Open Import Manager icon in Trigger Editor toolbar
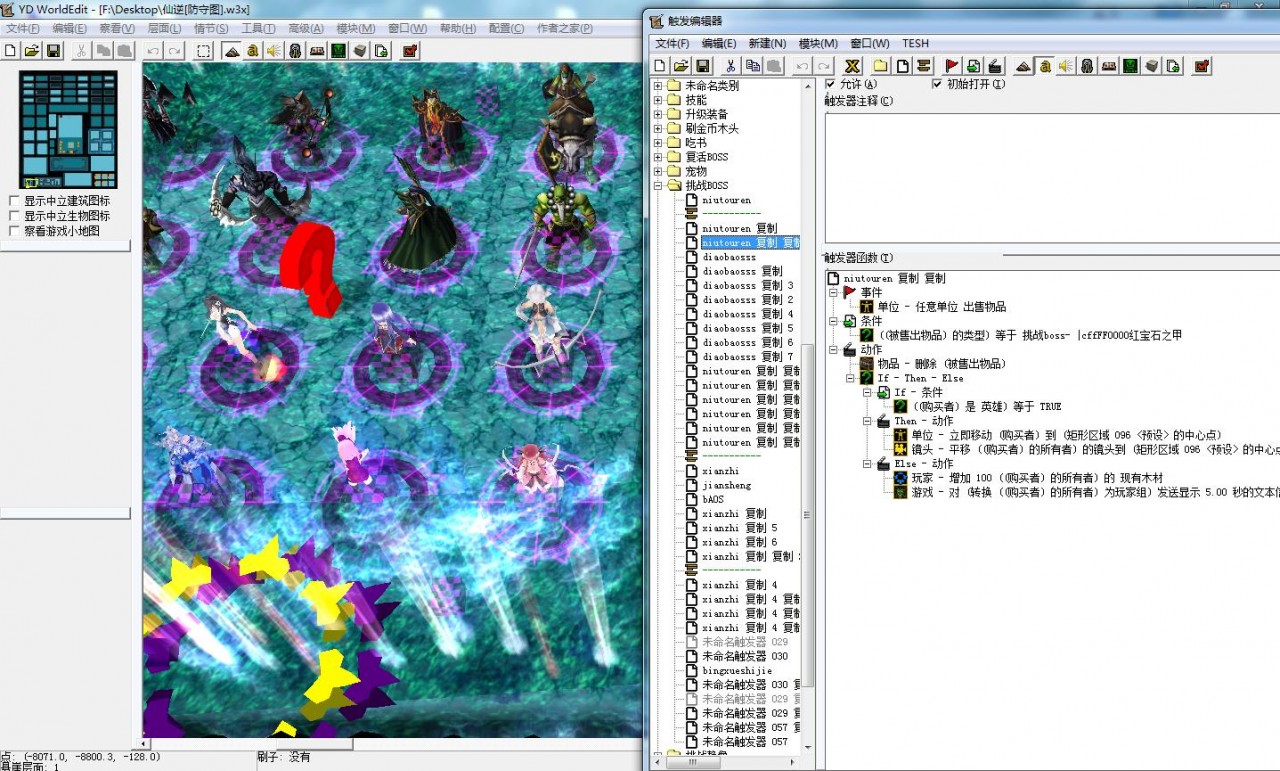 click(x=1173, y=66)
